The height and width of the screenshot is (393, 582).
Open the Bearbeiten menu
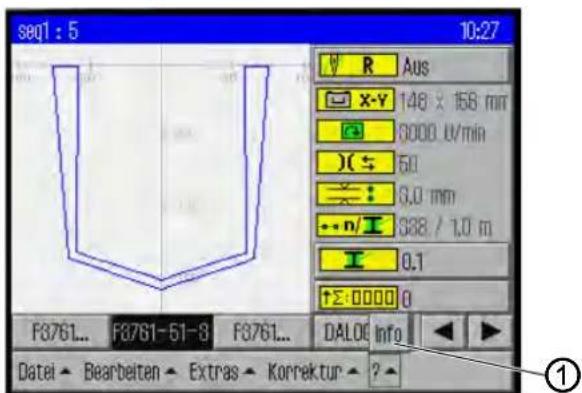(130, 371)
